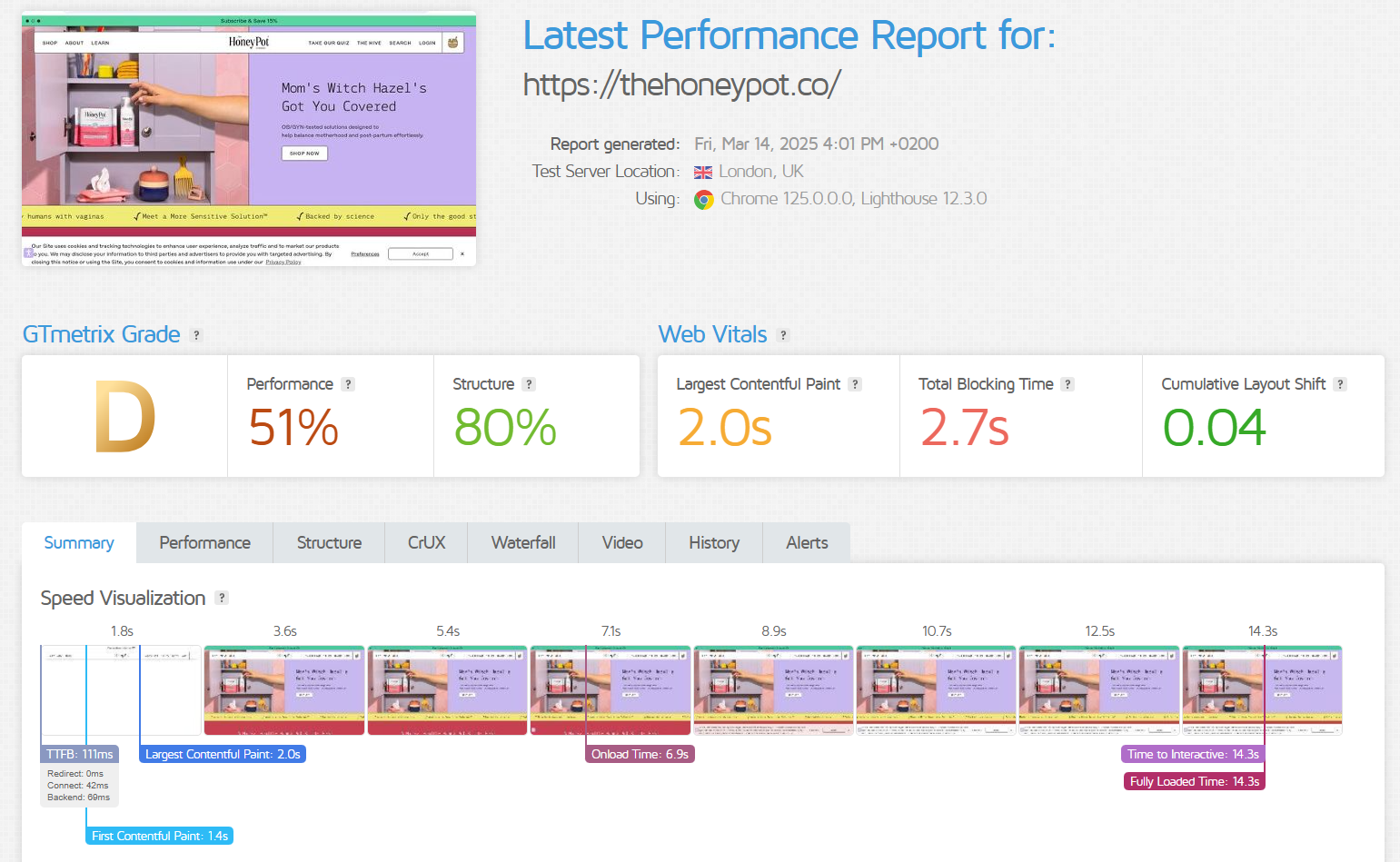Click the Largest Contentful Paint: 2.0s marker

coord(223,754)
